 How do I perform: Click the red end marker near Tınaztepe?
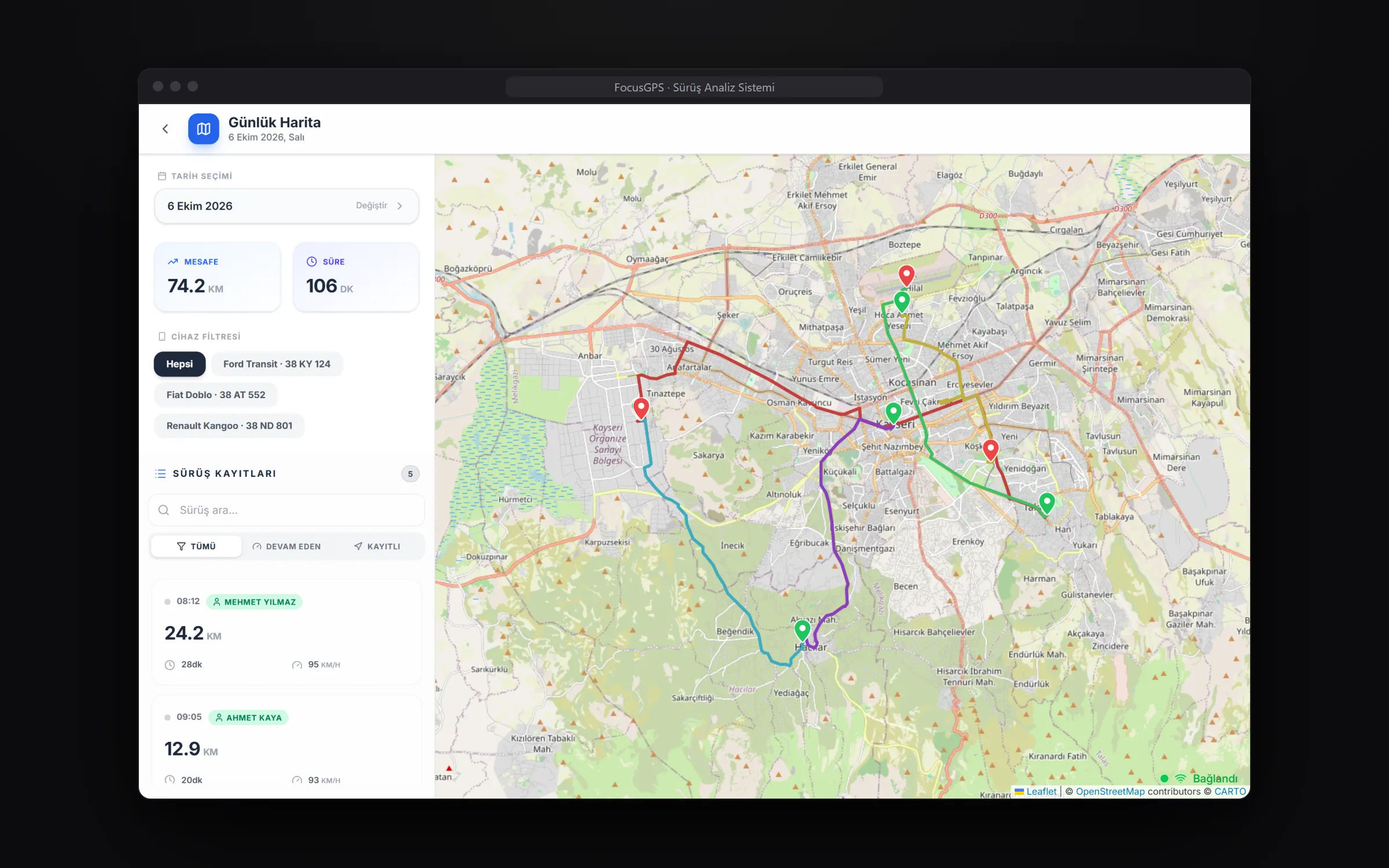(641, 409)
